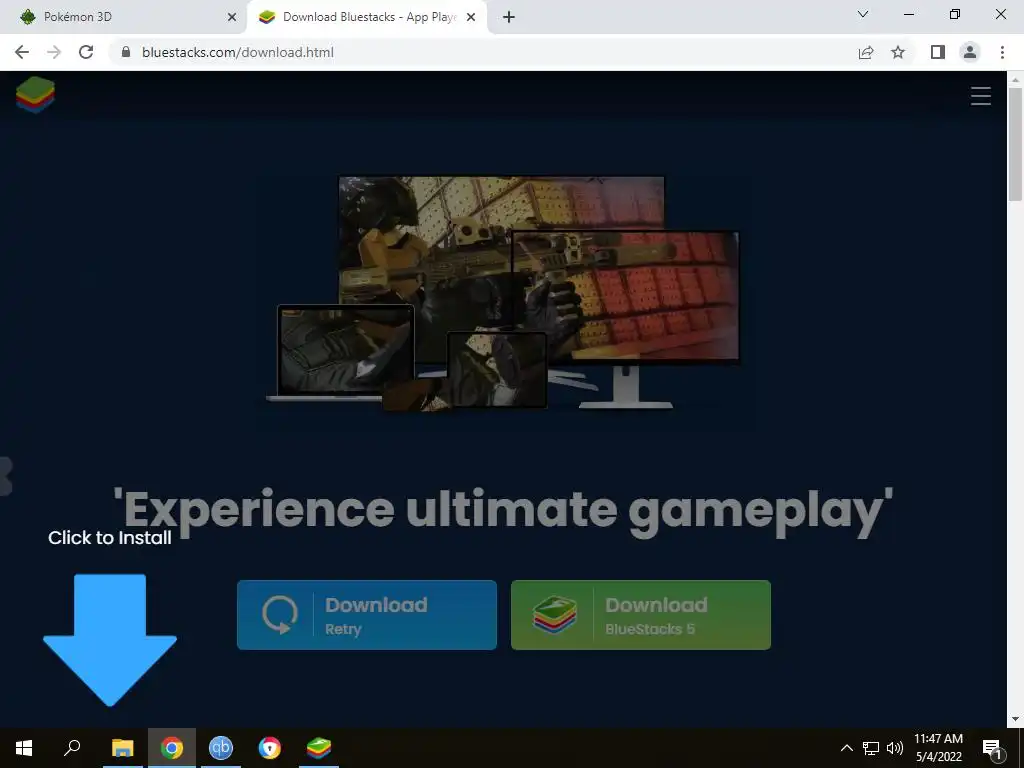This screenshot has width=1024, height=768.
Task: Share this page using share icon
Action: [866, 52]
